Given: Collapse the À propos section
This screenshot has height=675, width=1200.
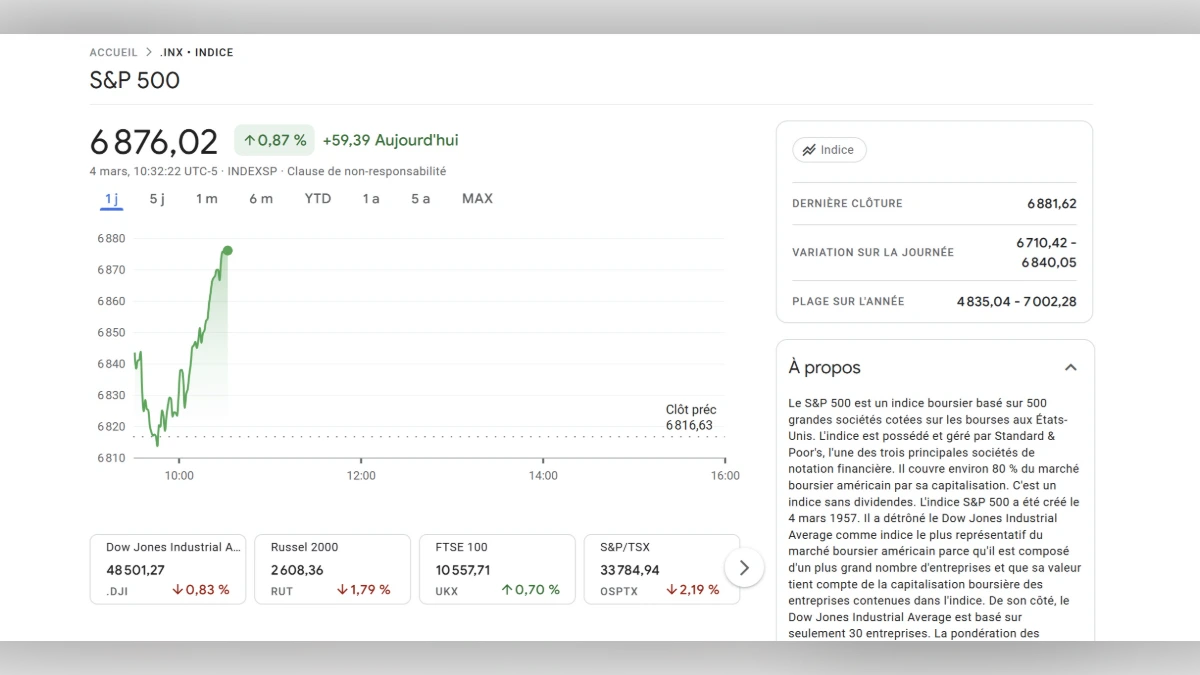Looking at the screenshot, I should (1071, 367).
